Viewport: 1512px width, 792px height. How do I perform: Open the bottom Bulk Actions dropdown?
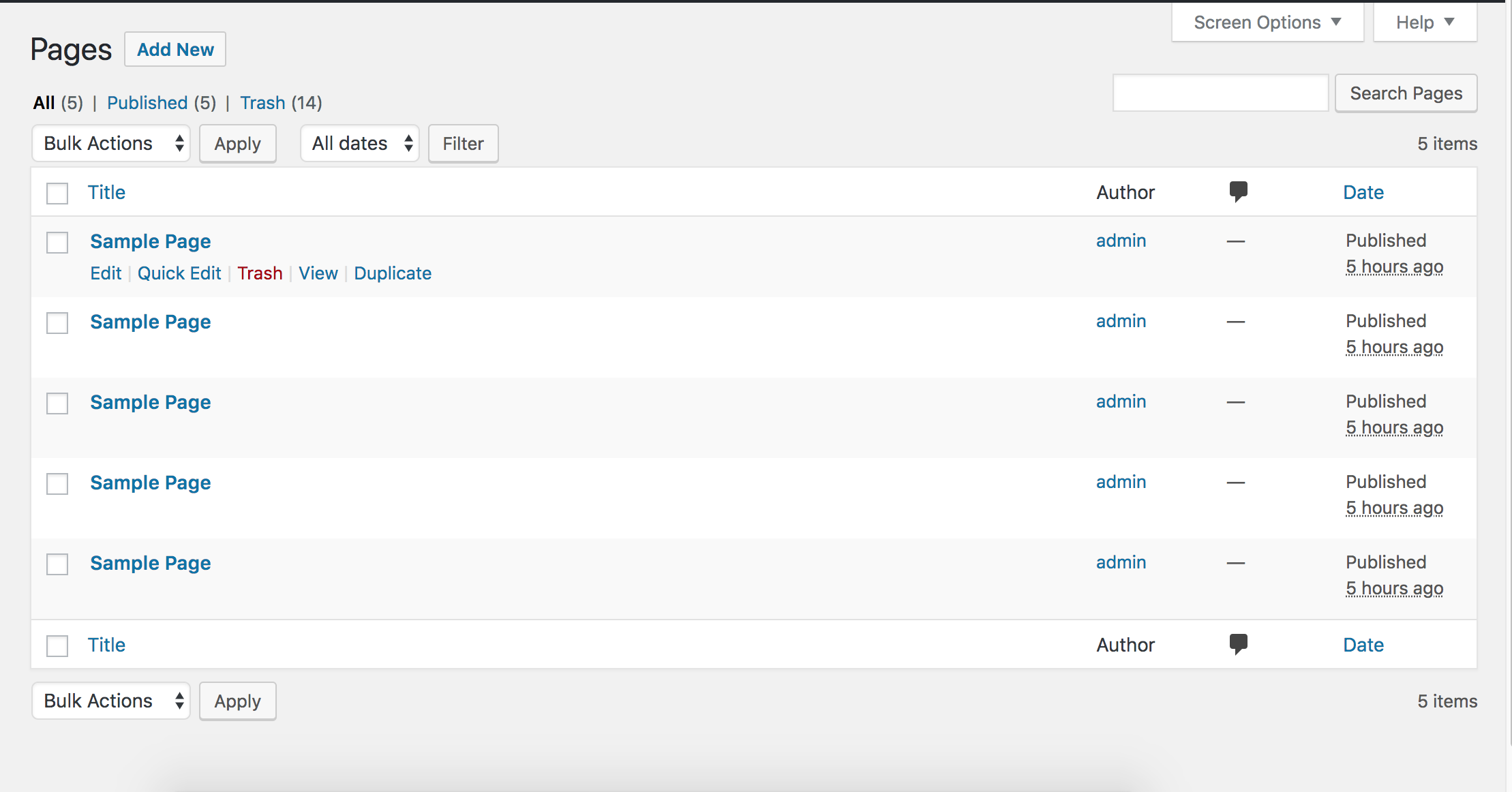pos(111,701)
